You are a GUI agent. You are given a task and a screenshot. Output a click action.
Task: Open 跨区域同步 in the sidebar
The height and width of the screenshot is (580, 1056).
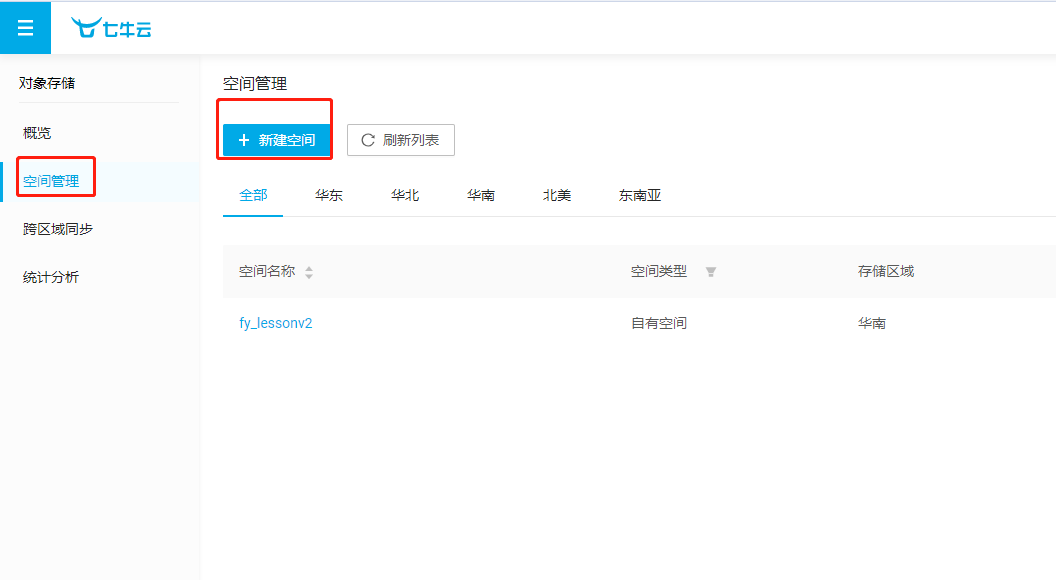click(x=58, y=229)
